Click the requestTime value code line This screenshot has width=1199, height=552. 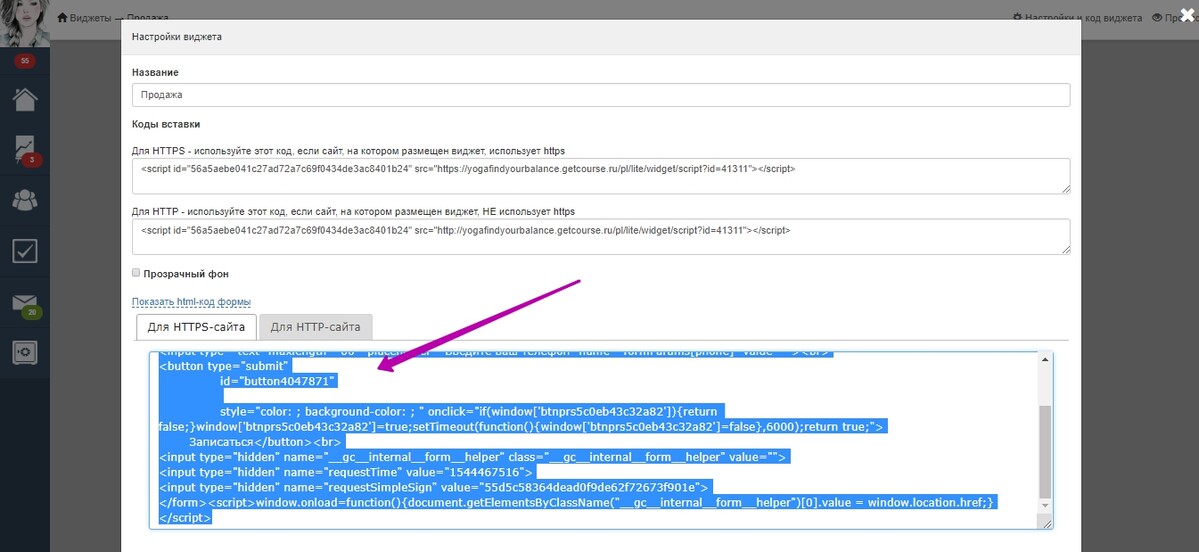pyautogui.click(x=345, y=472)
